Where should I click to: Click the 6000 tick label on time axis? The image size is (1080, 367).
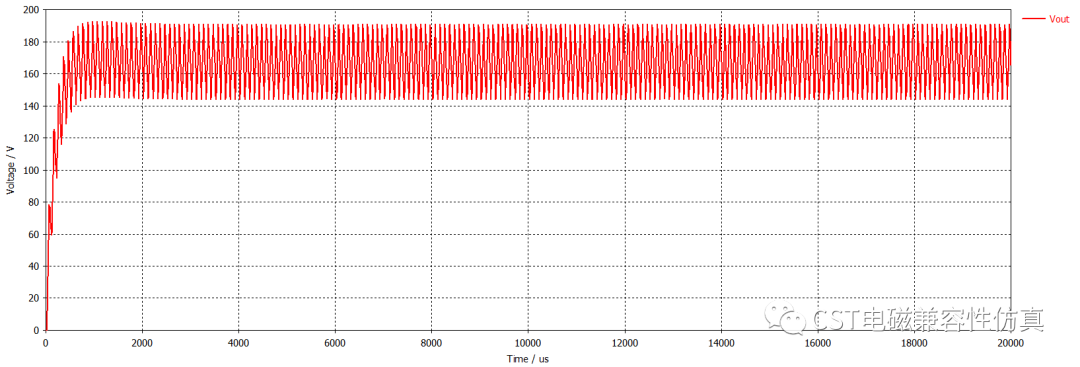click(x=335, y=342)
